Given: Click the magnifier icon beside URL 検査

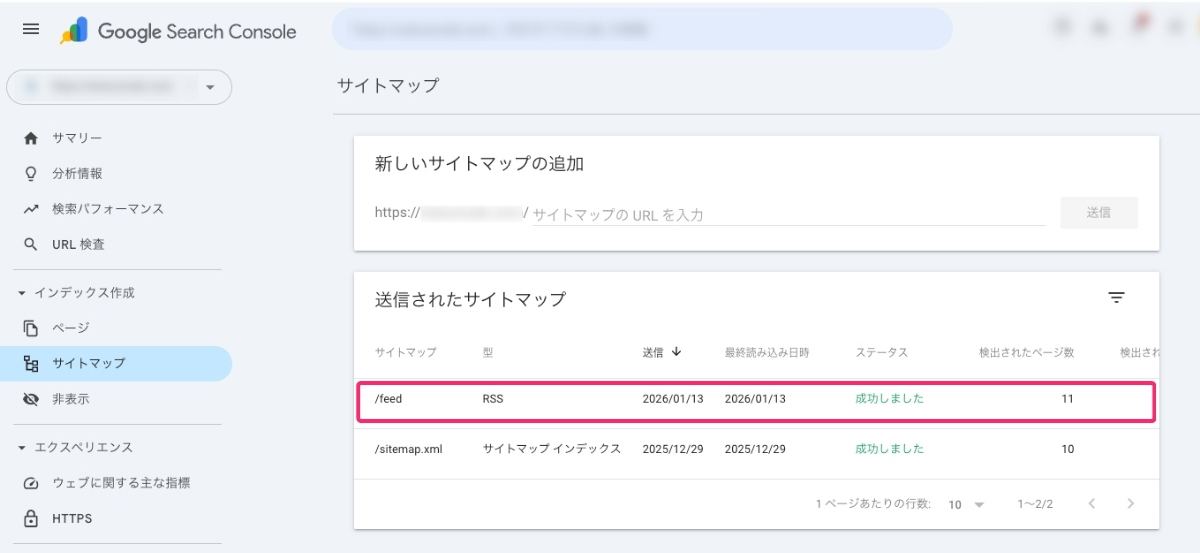Looking at the screenshot, I should click(31, 244).
